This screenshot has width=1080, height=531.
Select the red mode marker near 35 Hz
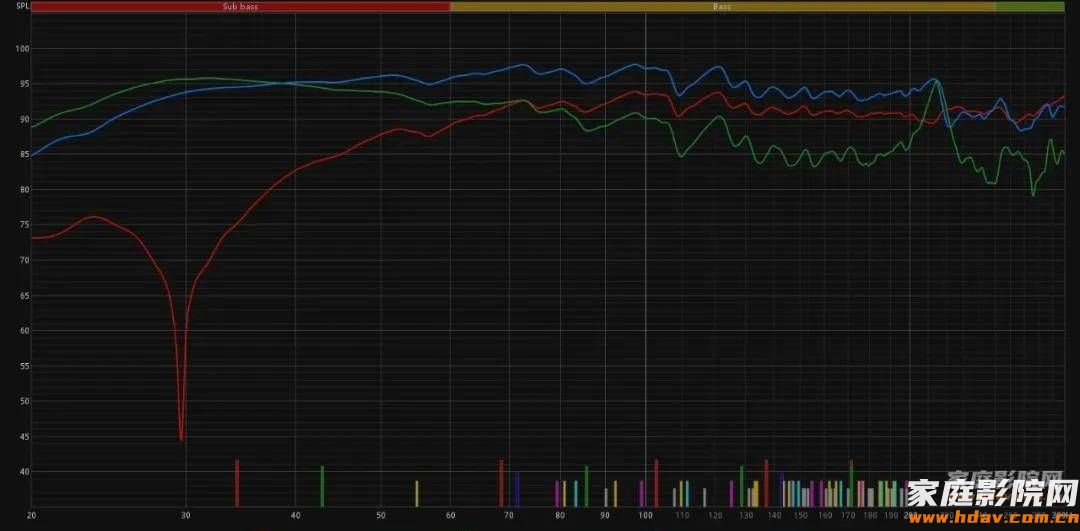[x=237, y=483]
